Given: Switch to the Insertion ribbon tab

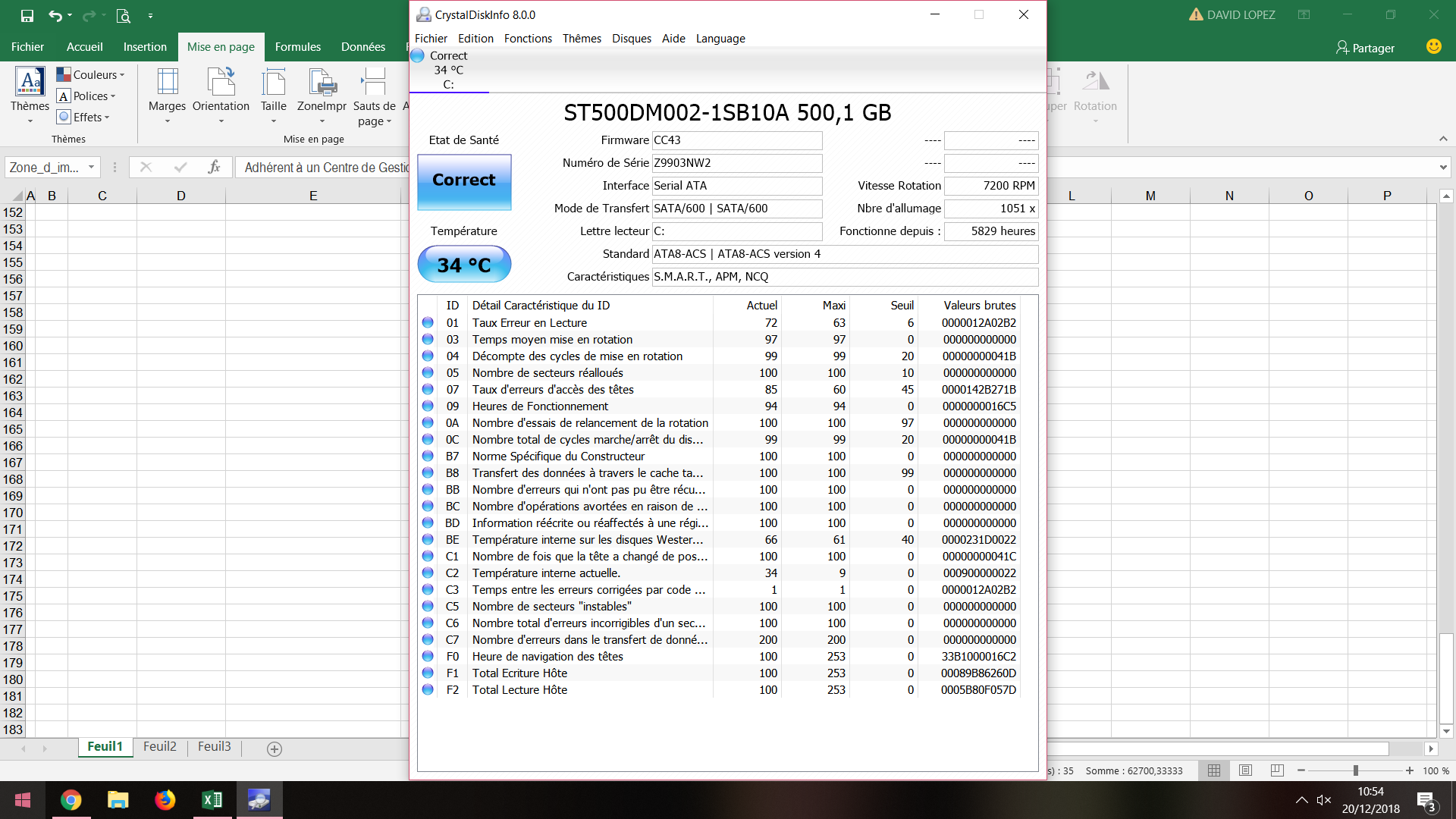Looking at the screenshot, I should tap(145, 47).
